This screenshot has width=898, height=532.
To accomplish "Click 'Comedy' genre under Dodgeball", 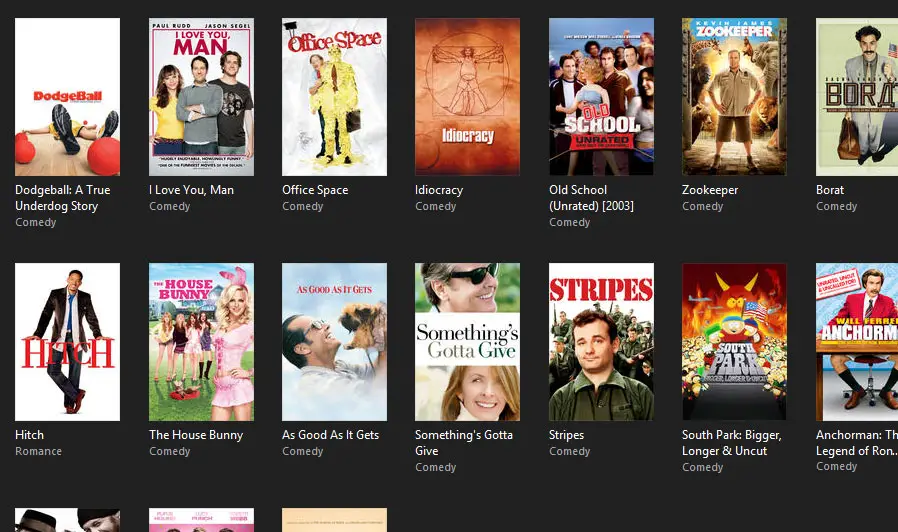I will pos(36,222).
